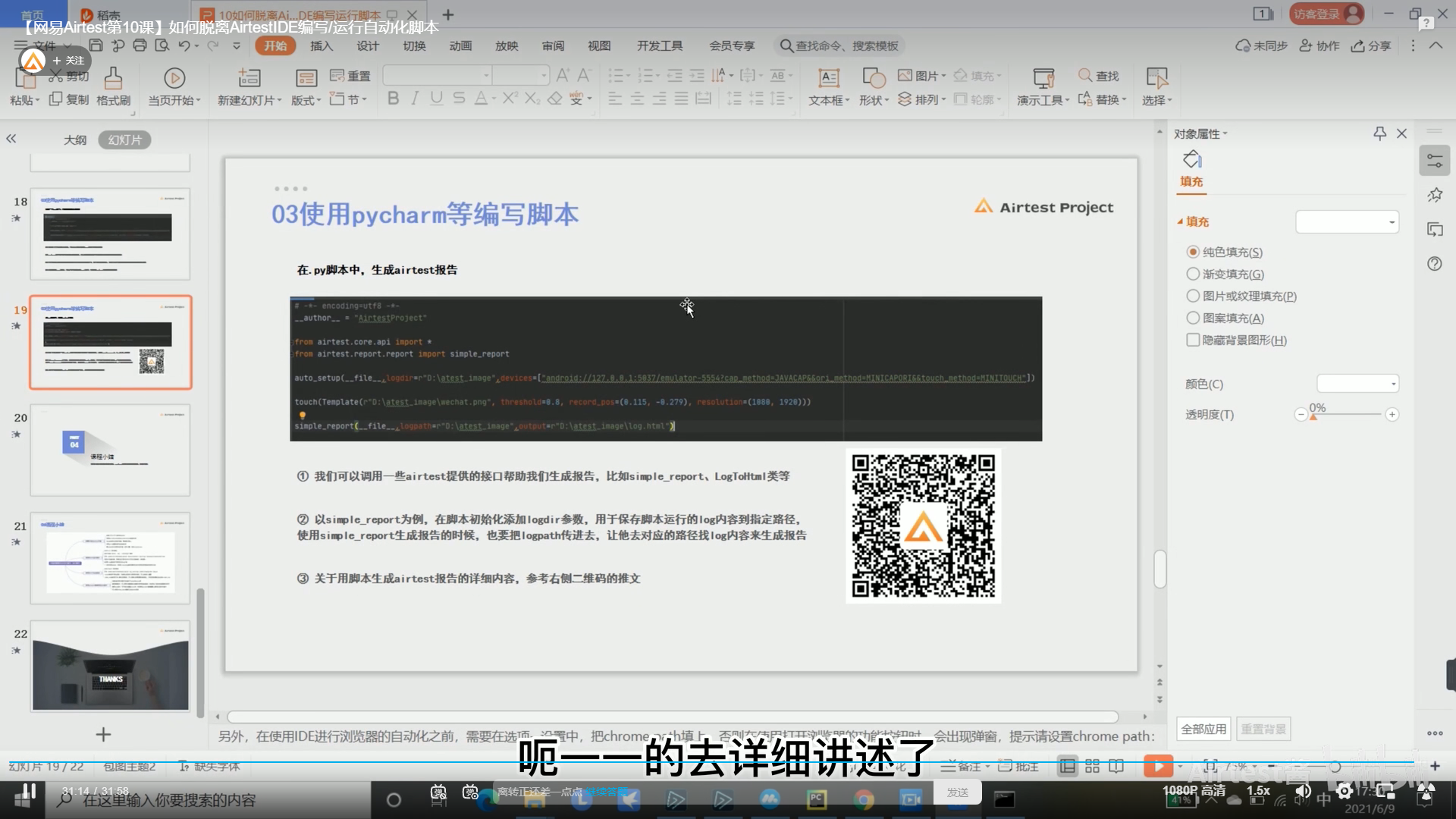The height and width of the screenshot is (819, 1456).
Task: Click the Save icon in quick toolbar
Action: coord(96,45)
